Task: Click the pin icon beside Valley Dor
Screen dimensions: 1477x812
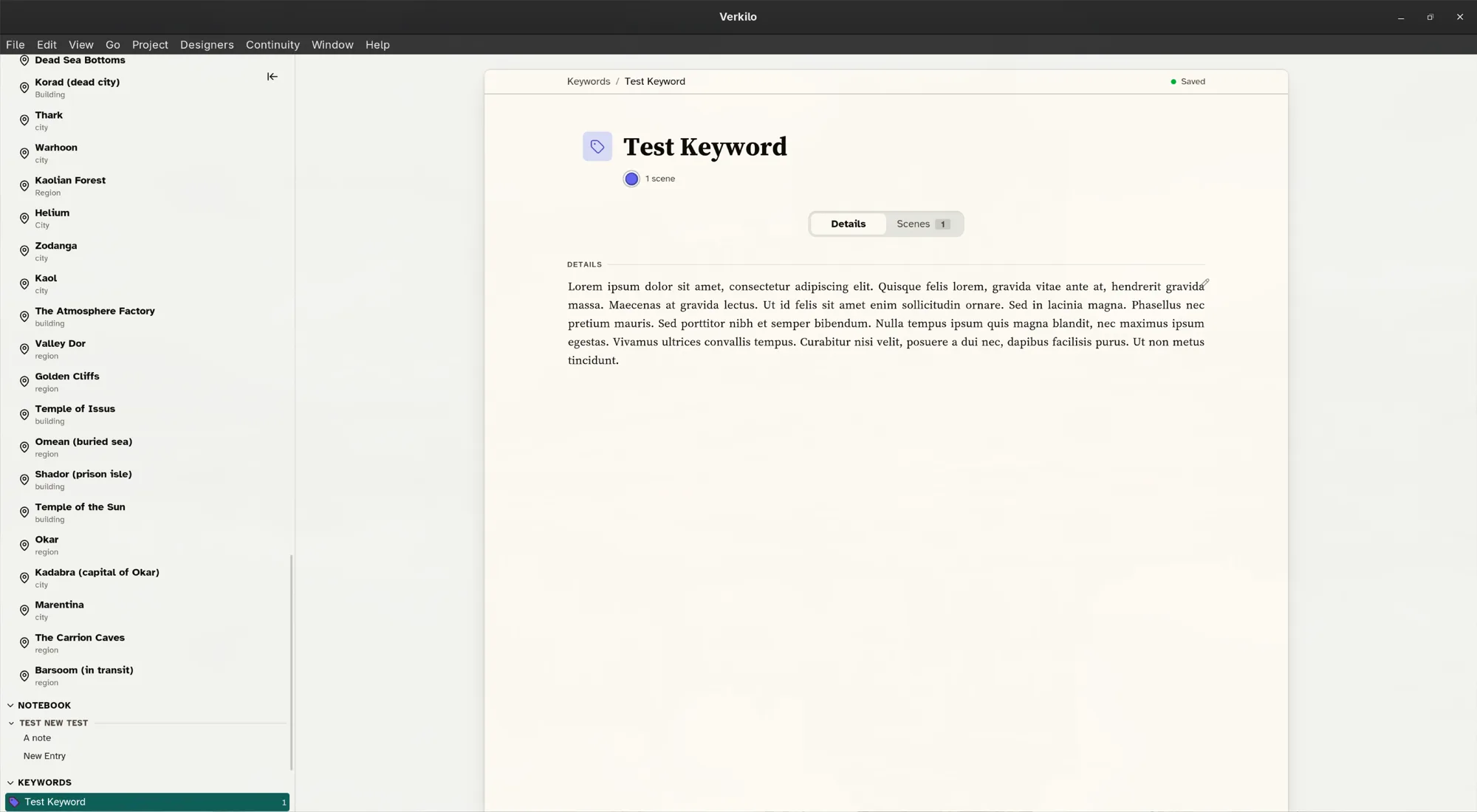Action: click(x=24, y=349)
